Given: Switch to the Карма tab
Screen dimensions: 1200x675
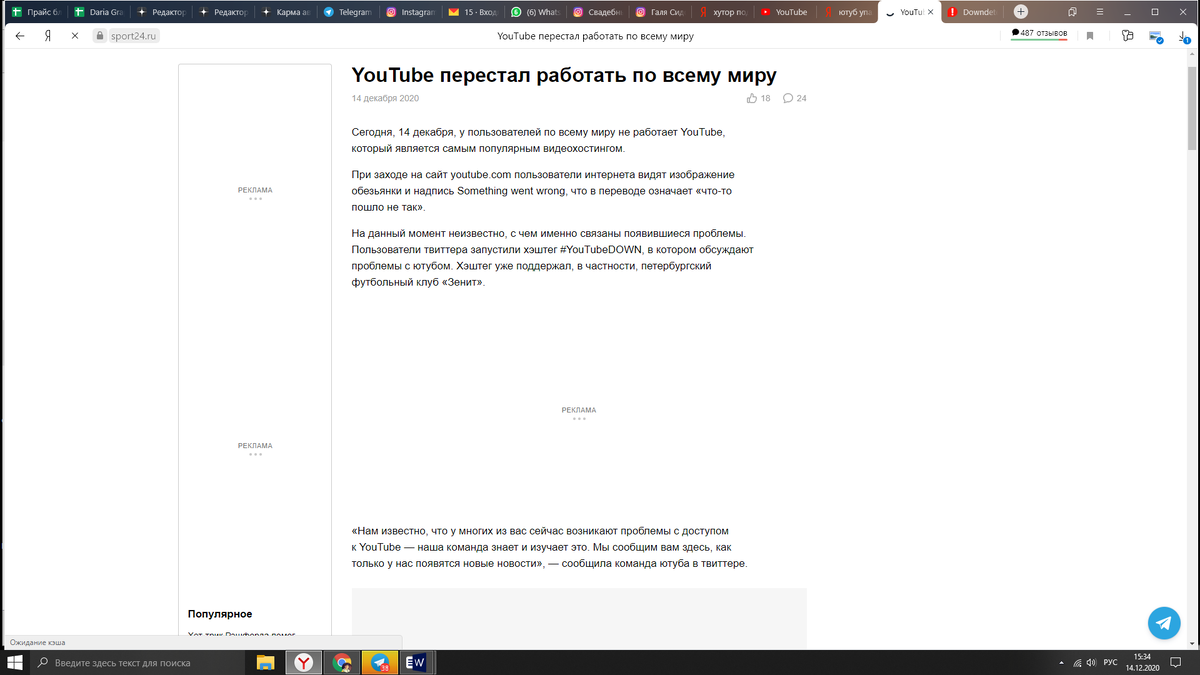Looking at the screenshot, I should [284, 12].
